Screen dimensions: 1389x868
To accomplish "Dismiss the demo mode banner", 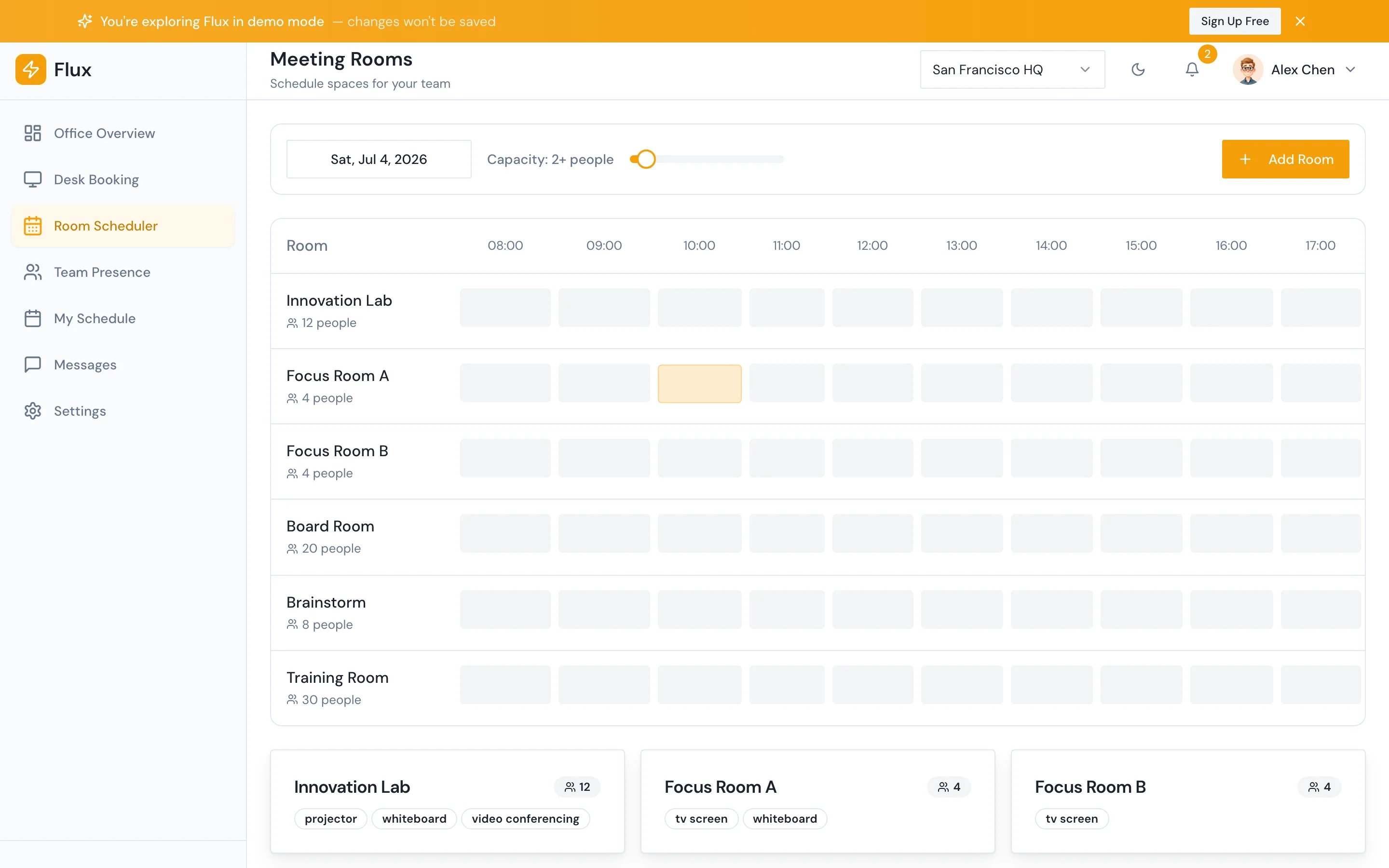I will (x=1300, y=21).
